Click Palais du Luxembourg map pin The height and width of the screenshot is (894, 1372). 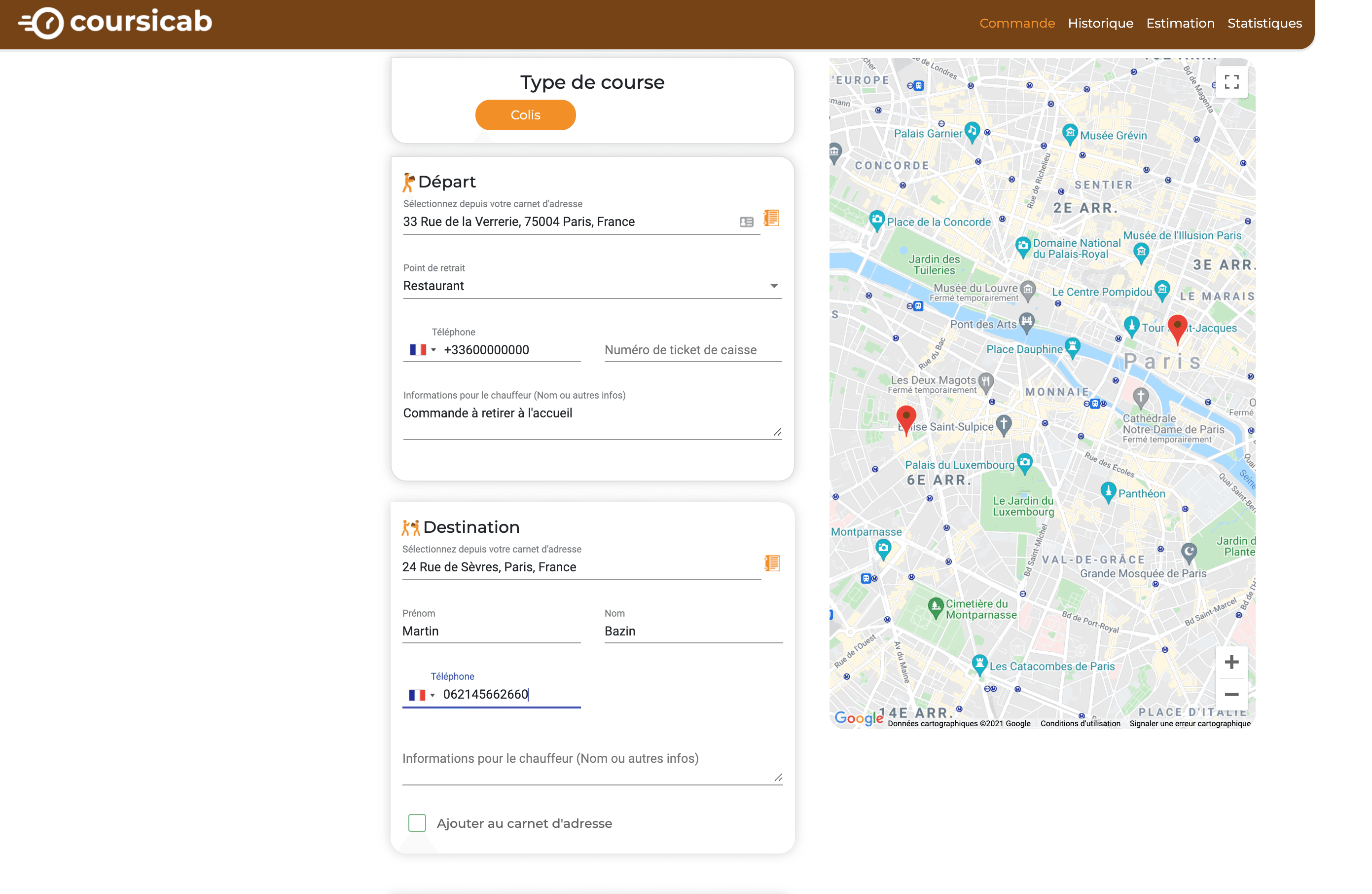click(x=1024, y=463)
